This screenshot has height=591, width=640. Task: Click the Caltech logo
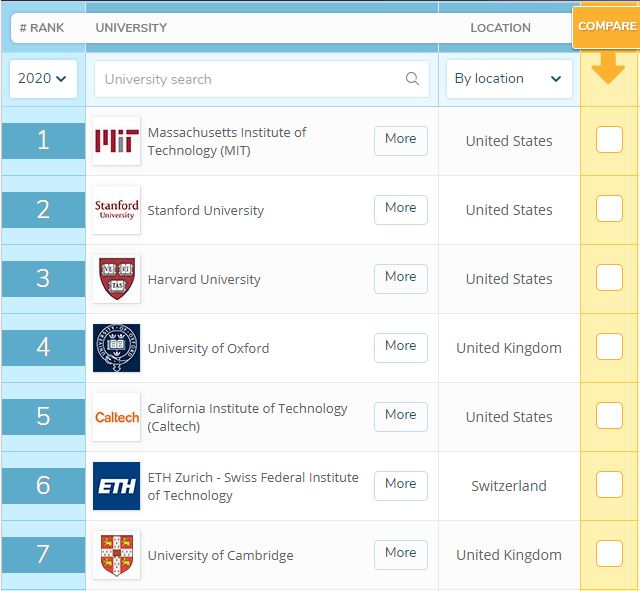[x=116, y=417]
